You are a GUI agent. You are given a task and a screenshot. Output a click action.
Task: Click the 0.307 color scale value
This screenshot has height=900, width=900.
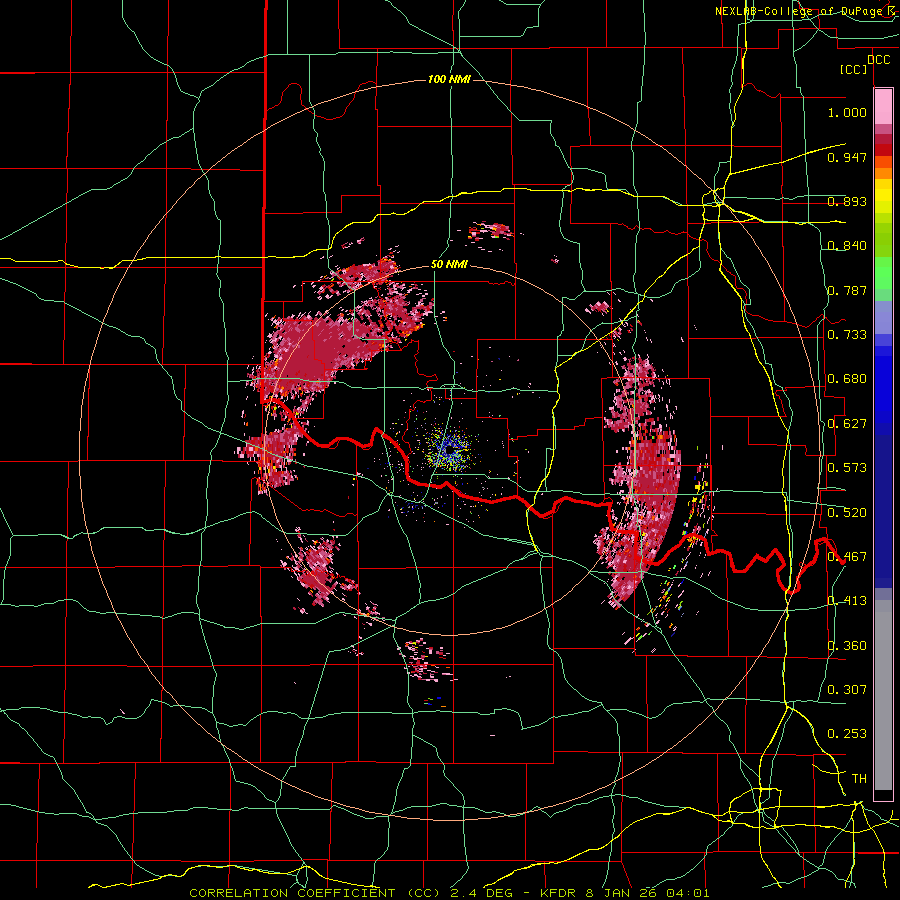click(847, 689)
